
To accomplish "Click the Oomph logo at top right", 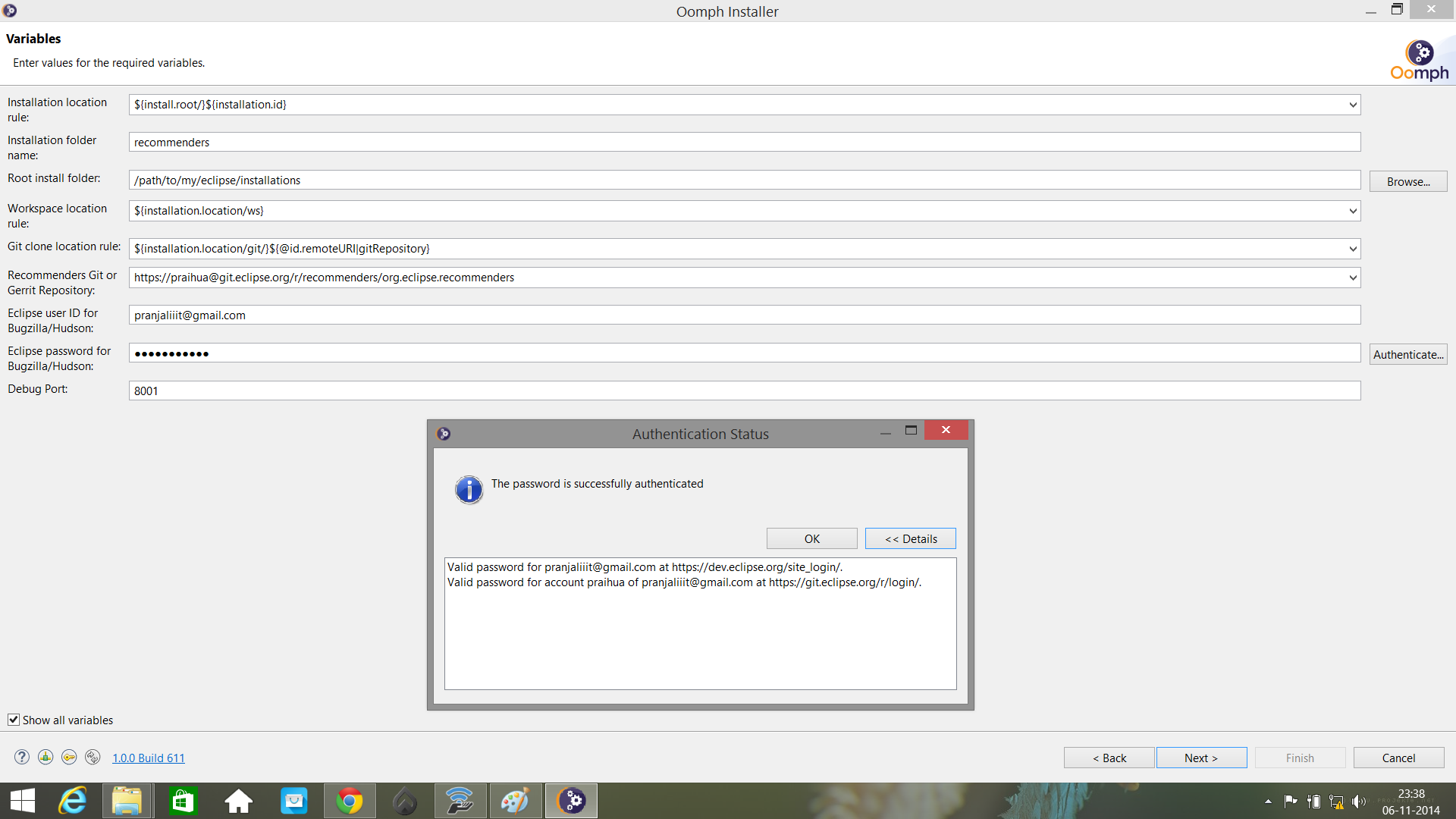I will 1420,60.
